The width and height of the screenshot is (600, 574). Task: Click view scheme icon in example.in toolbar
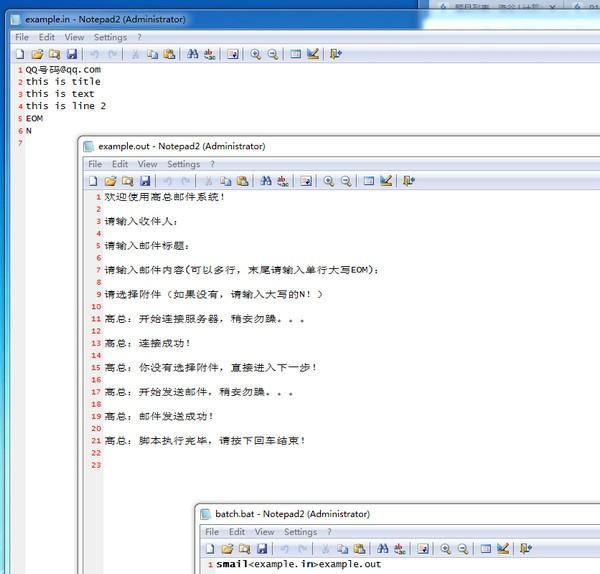(x=295, y=54)
